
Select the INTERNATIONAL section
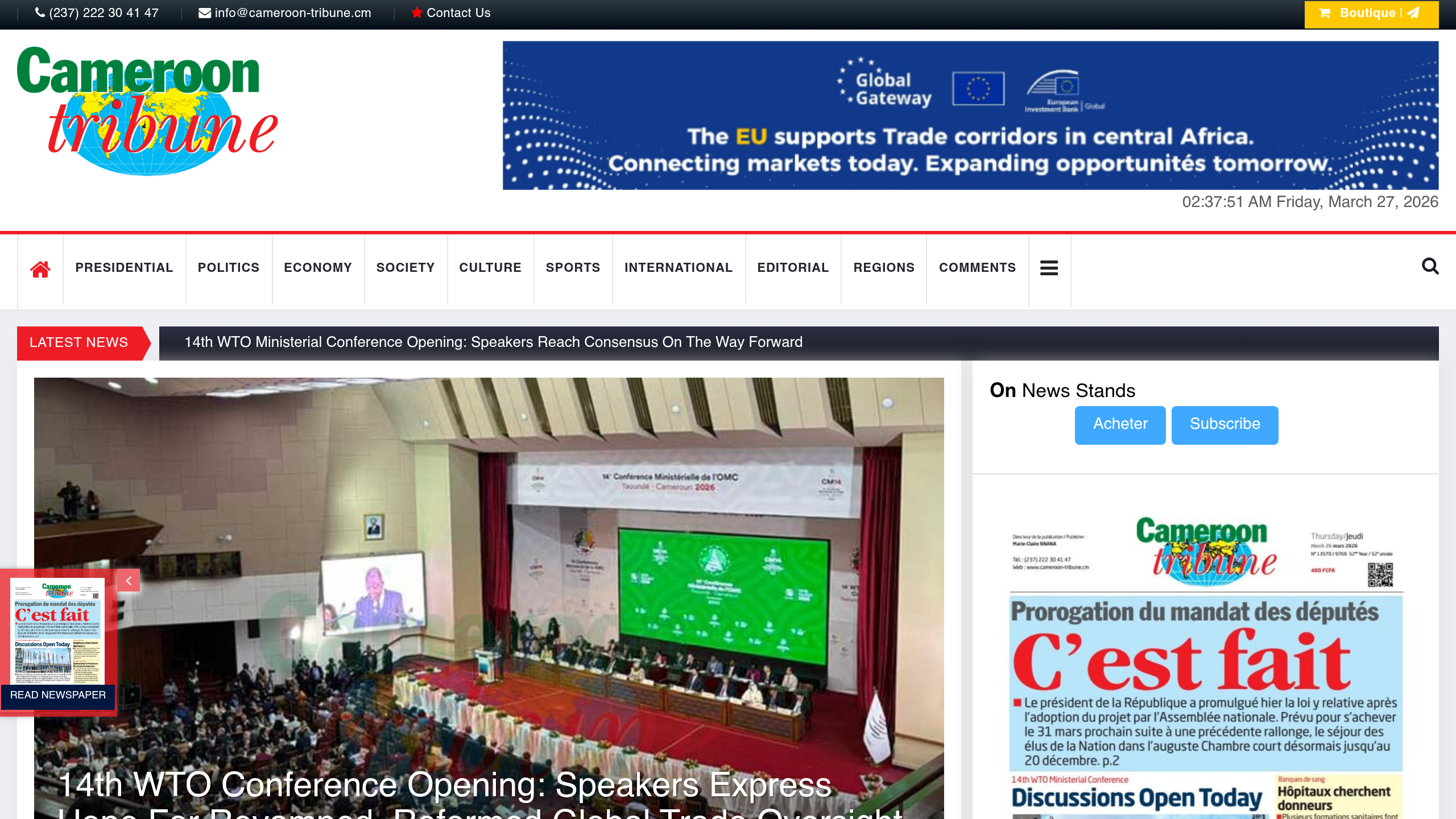point(679,268)
